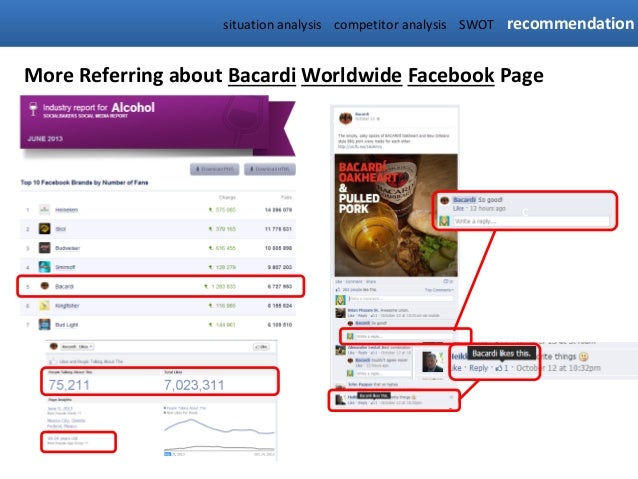638x479 pixels.
Task: Click Like under enlarged 'So good!' reply
Action: (x=458, y=208)
